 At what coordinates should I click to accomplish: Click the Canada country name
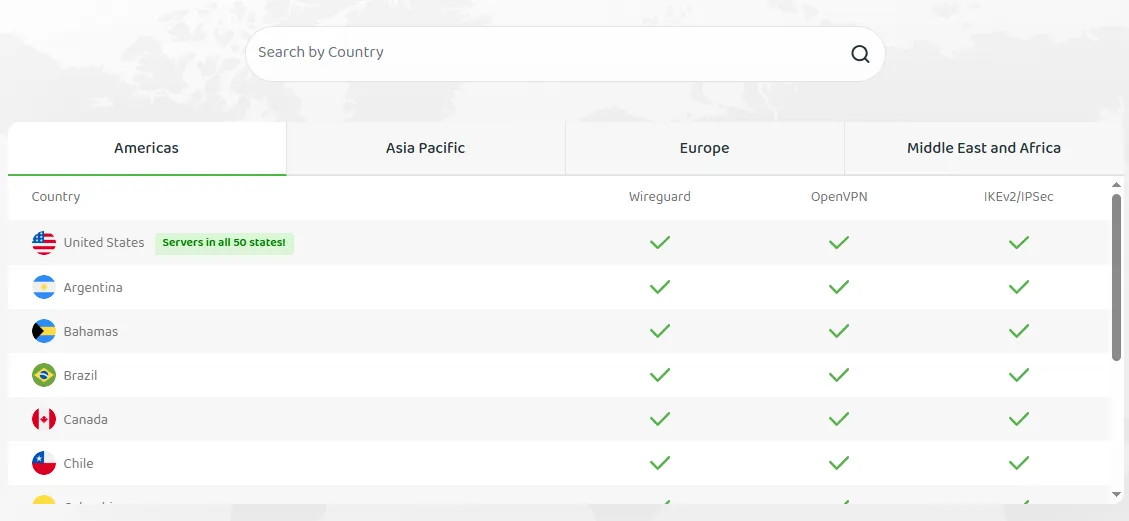click(x=86, y=420)
